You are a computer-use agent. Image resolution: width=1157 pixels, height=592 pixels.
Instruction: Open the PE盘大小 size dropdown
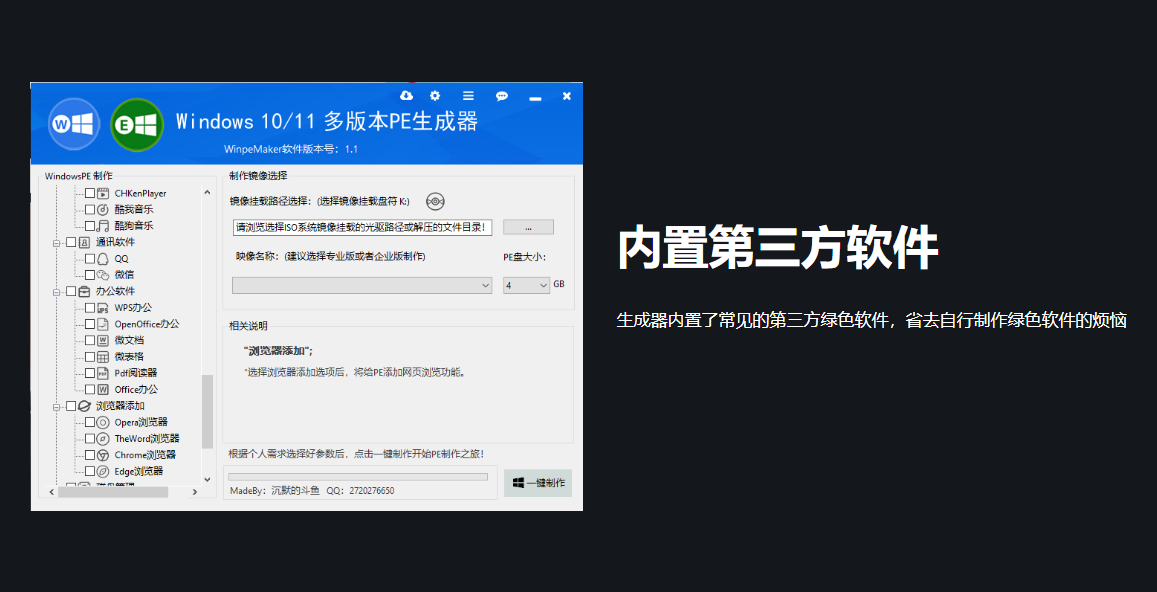point(526,285)
